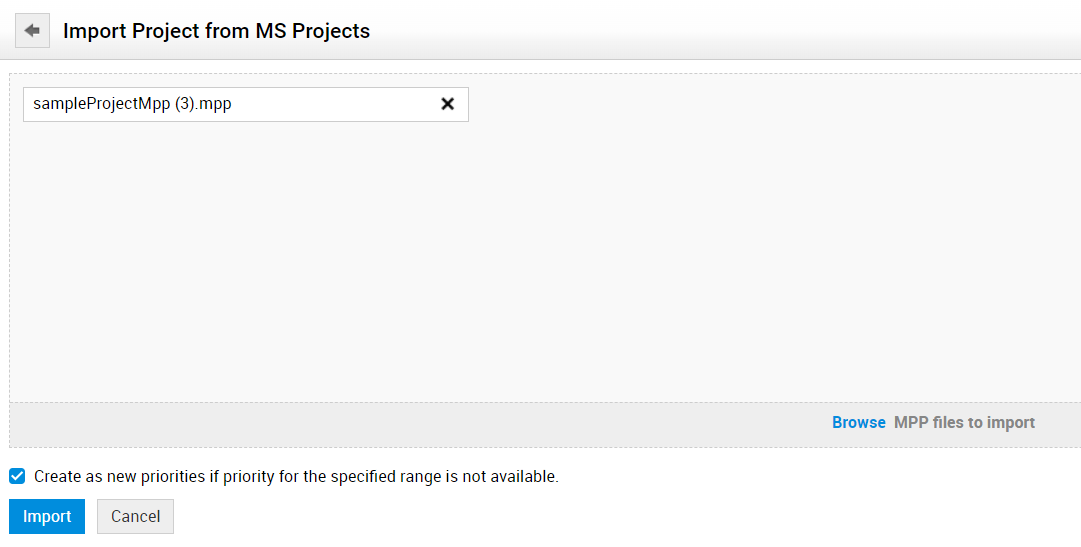Click the back arrow icon
The width and height of the screenshot is (1081, 547).
point(32,31)
